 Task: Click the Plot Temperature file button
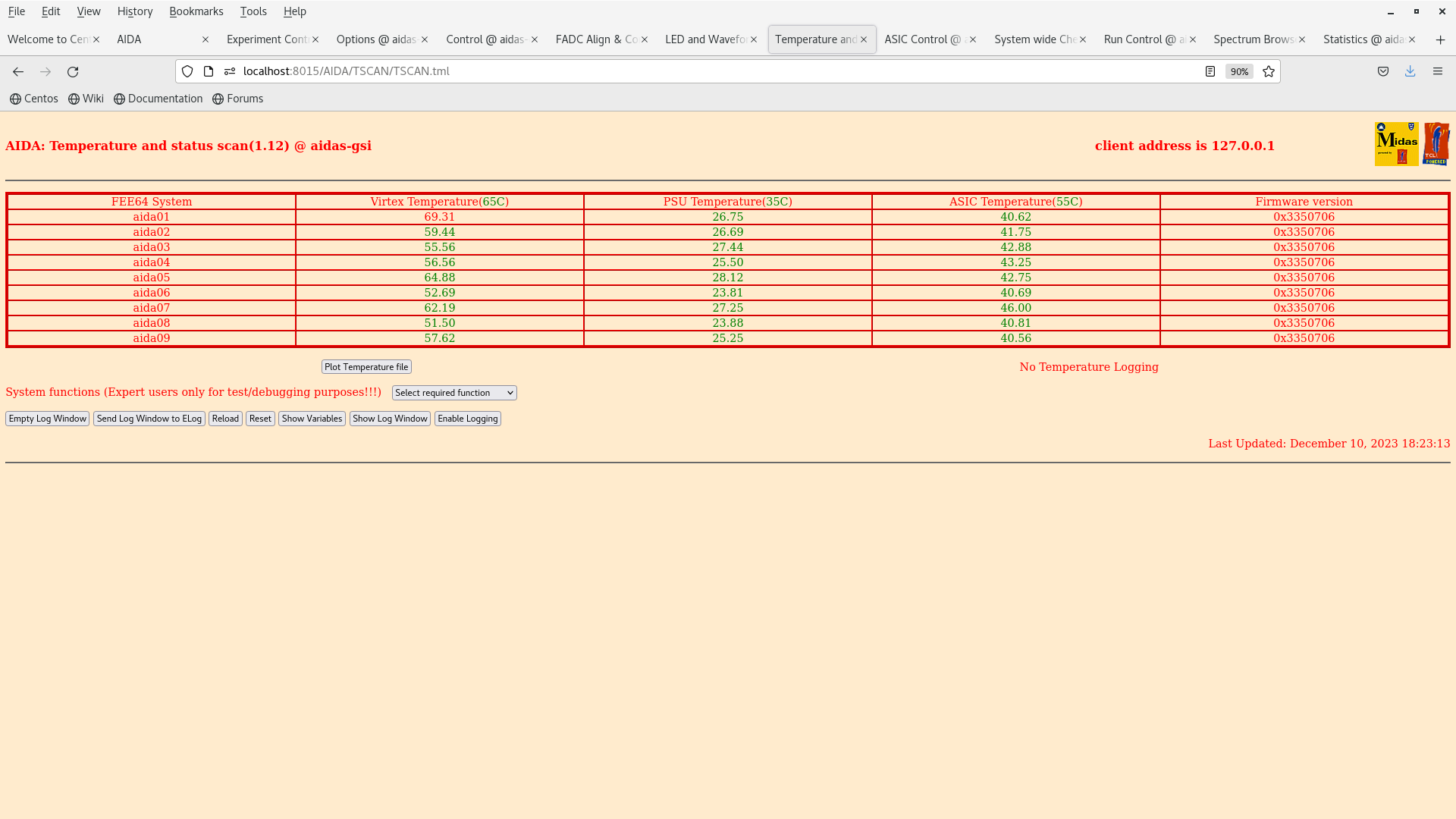click(x=365, y=366)
